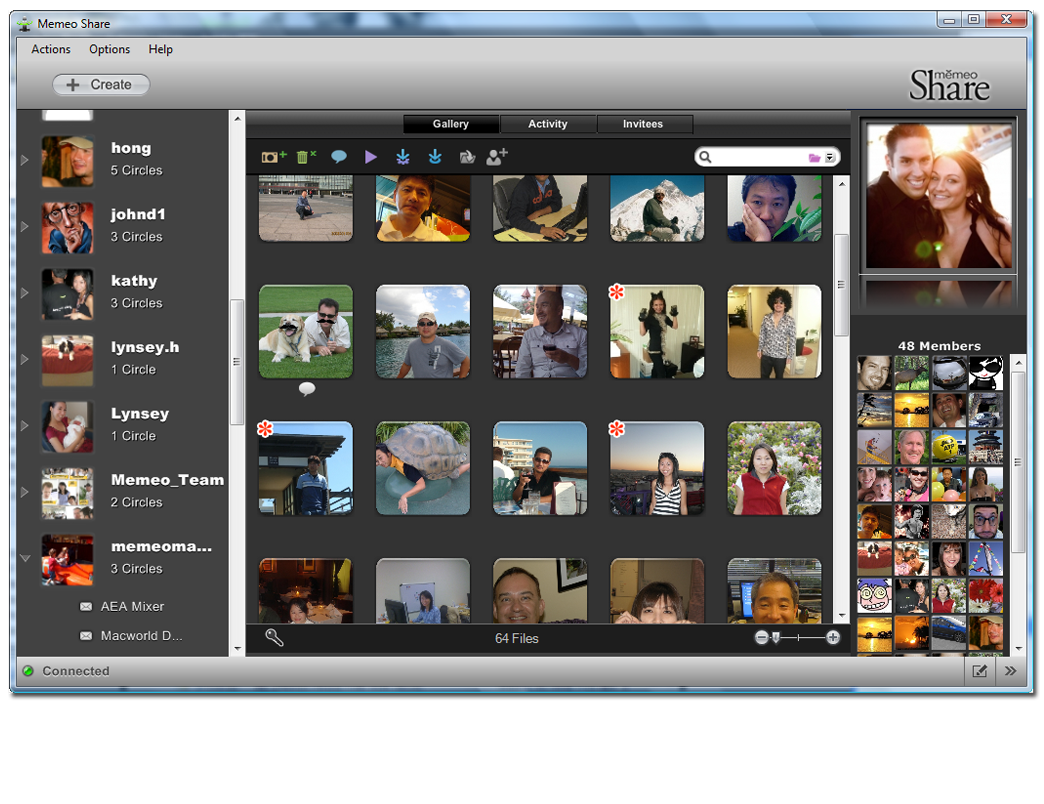Click the edit note icon in status bar
This screenshot has width=1044, height=804.
(980, 671)
